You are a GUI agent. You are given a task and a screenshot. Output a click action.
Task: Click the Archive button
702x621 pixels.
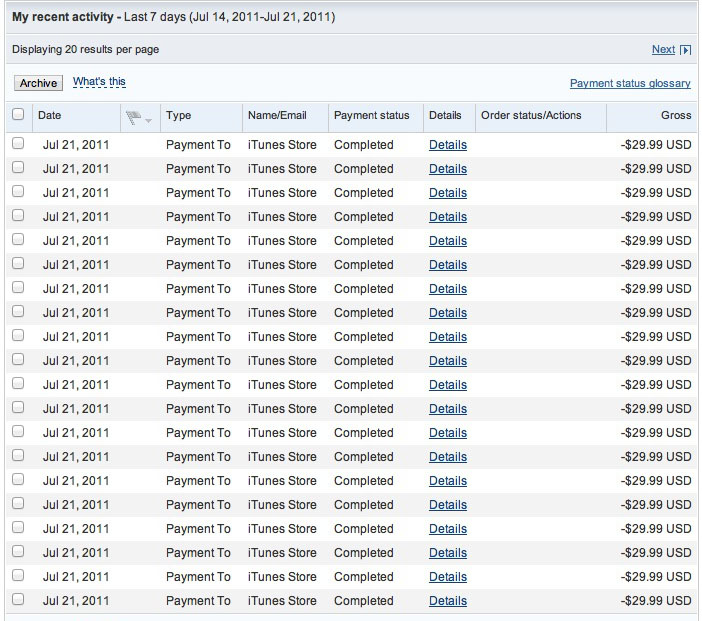point(38,83)
